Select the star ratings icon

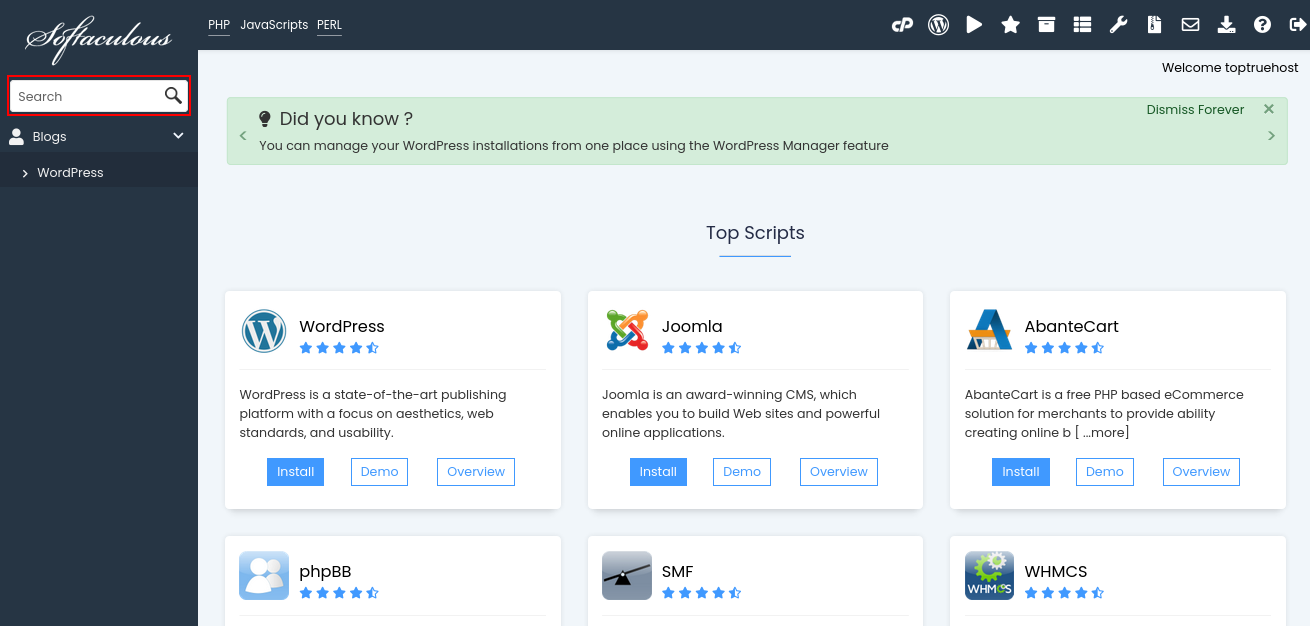1010,24
